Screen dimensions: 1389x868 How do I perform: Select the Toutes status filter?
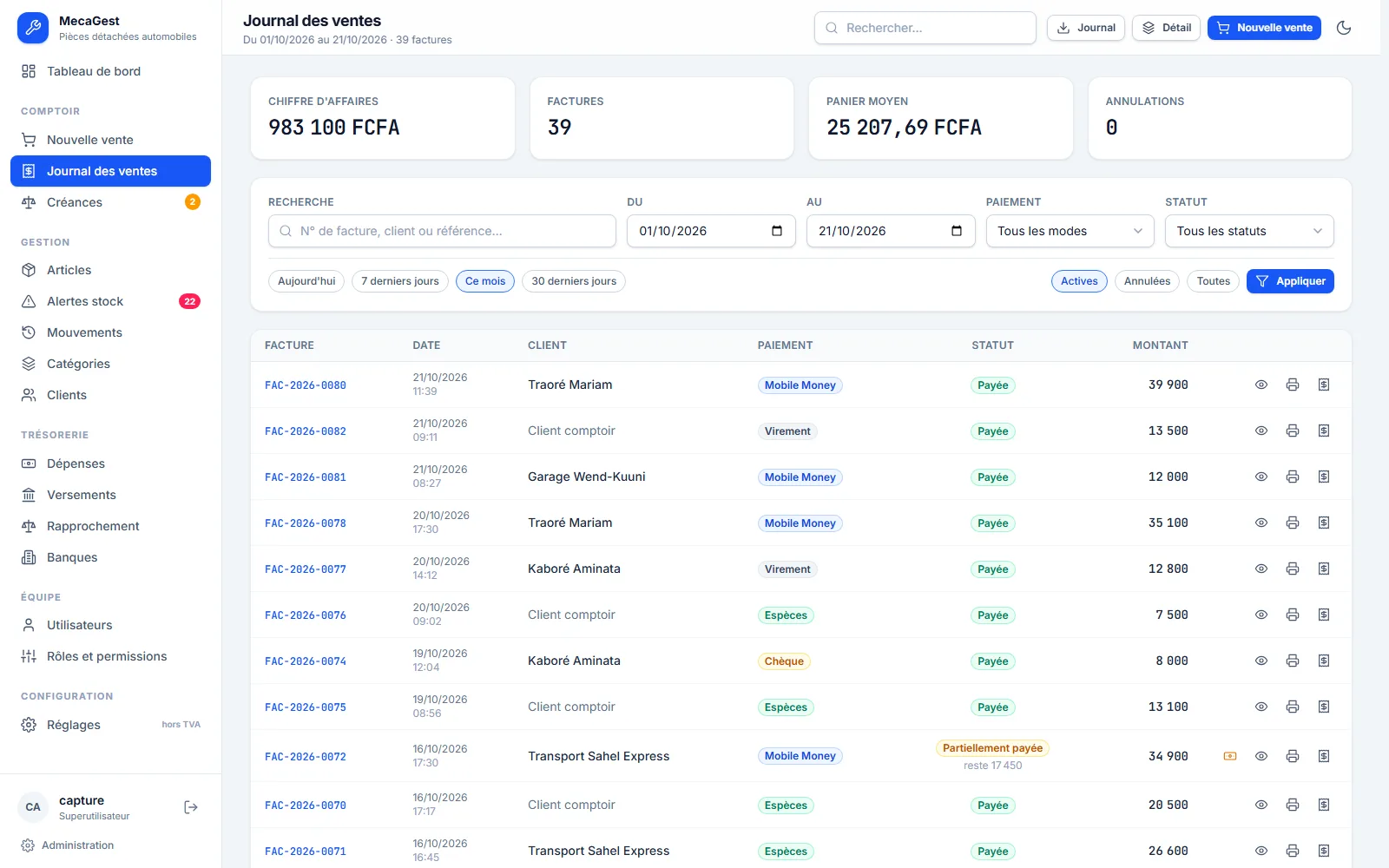[x=1213, y=281]
